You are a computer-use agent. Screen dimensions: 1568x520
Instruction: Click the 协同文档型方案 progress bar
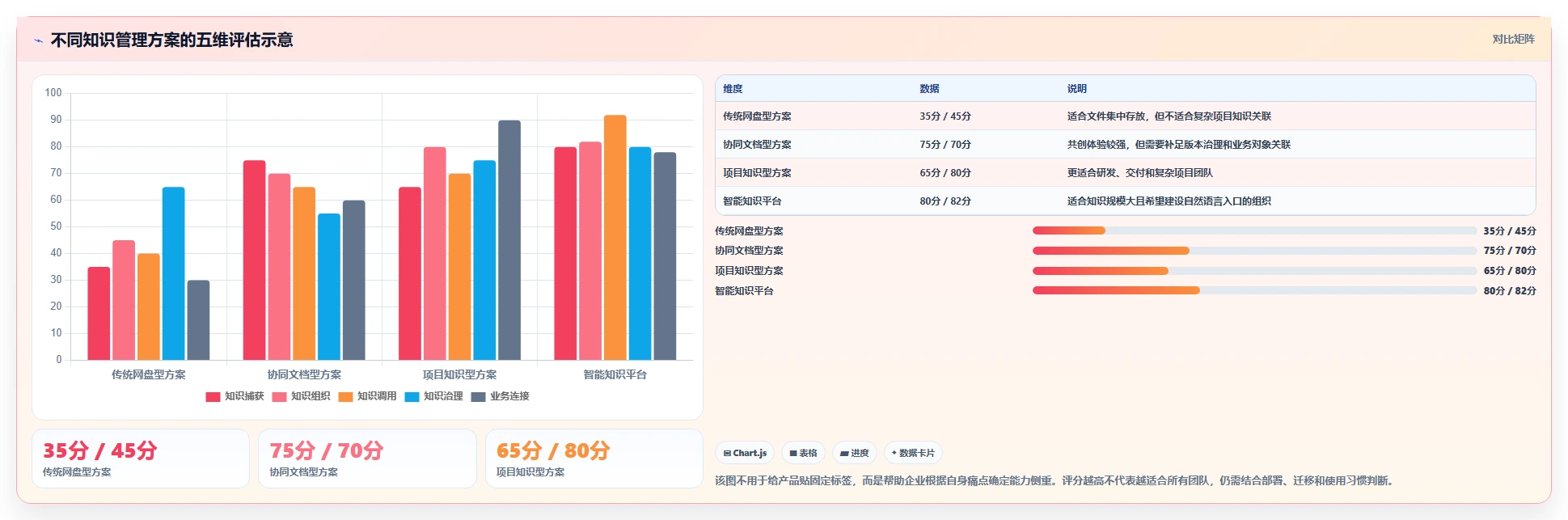pos(1254,251)
